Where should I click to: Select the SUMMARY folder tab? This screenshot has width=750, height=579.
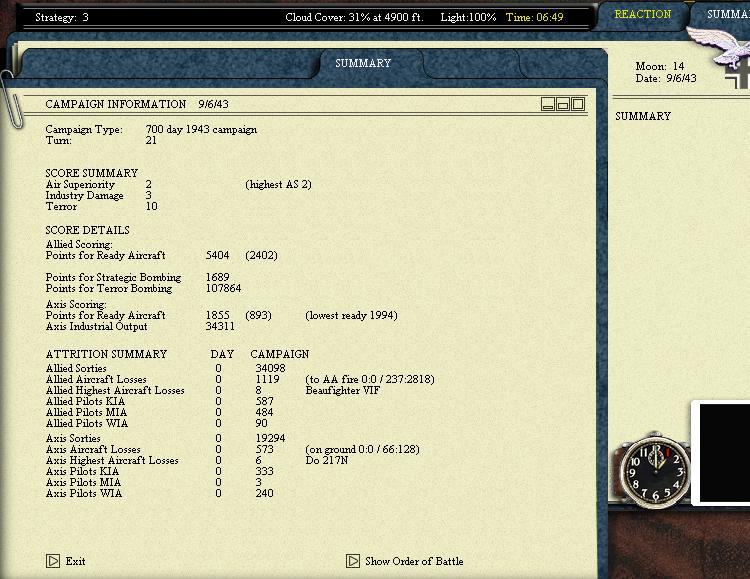point(363,63)
